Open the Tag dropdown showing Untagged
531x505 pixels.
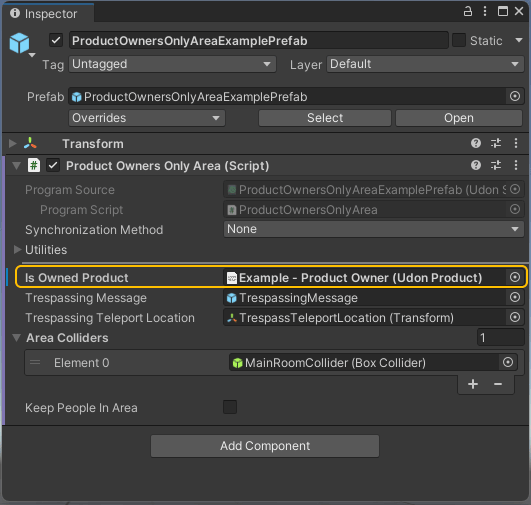coord(172,64)
